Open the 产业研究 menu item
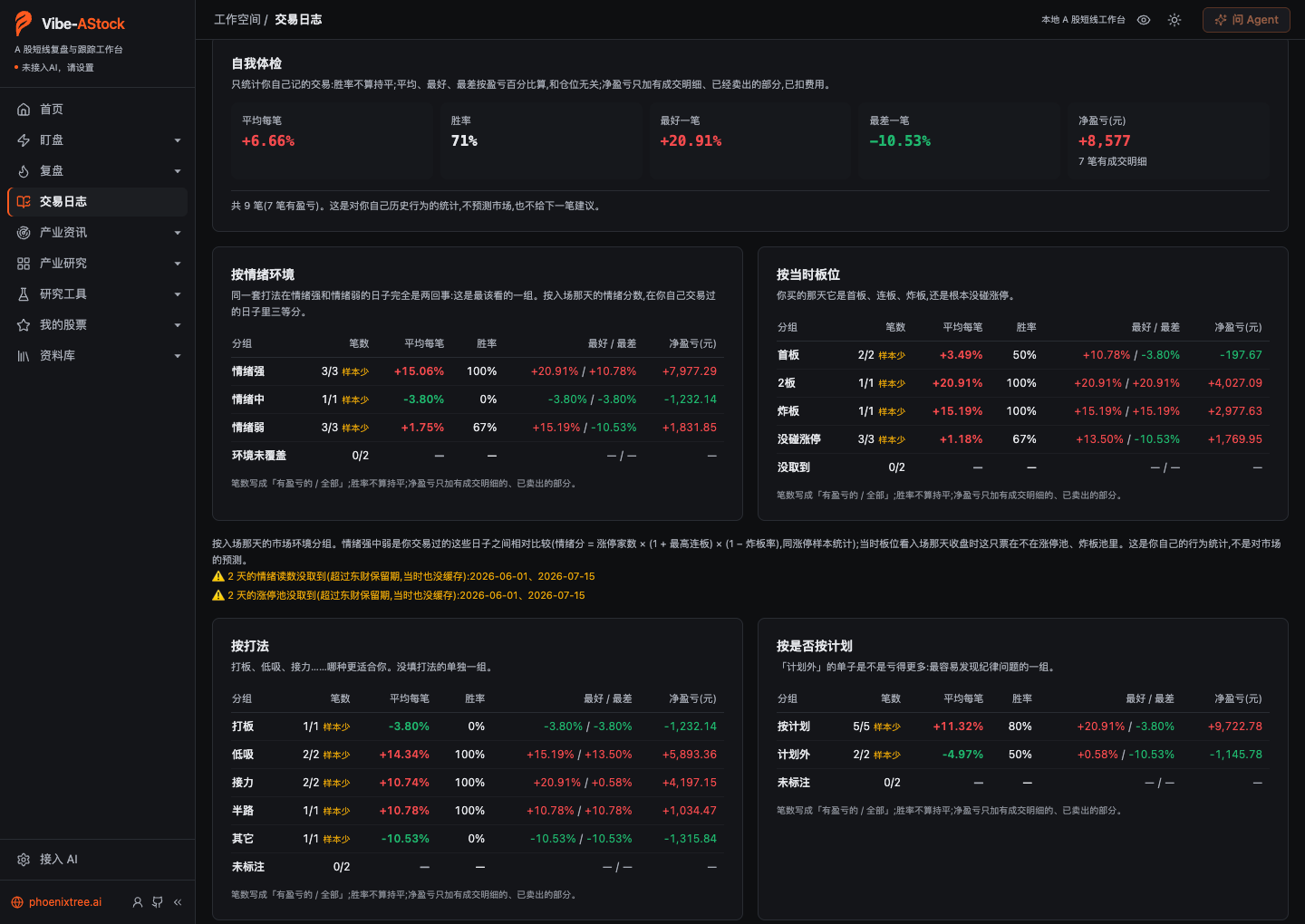Screen dimensions: 1305x924 tap(97, 264)
